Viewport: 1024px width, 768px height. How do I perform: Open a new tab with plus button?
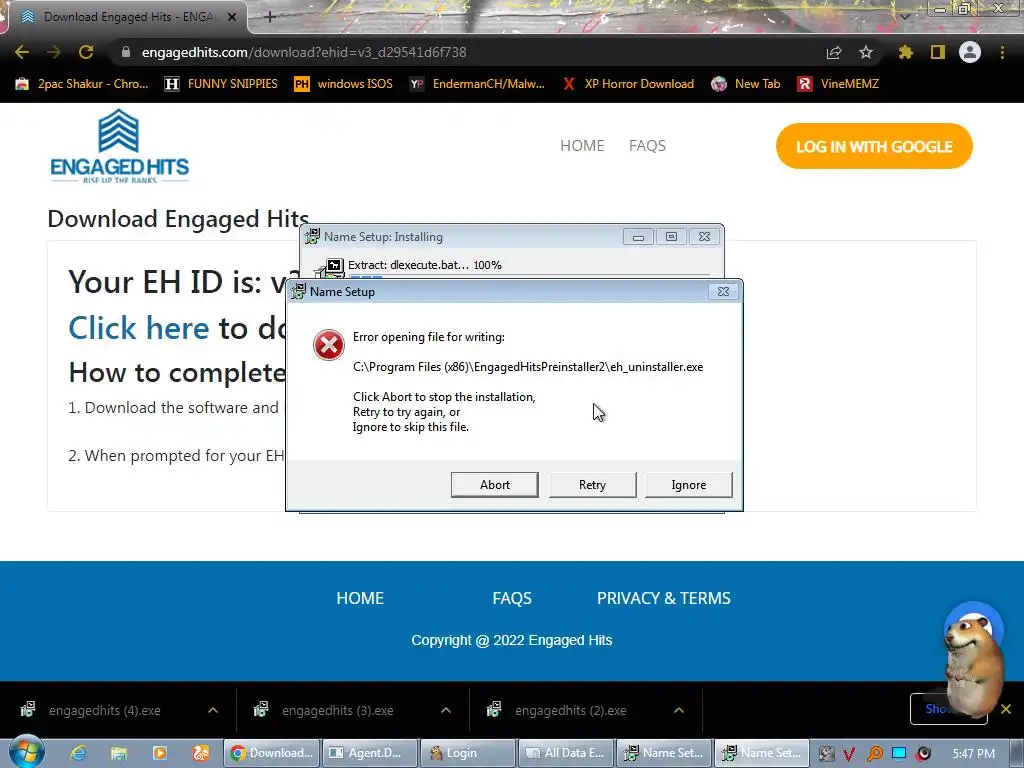[270, 17]
